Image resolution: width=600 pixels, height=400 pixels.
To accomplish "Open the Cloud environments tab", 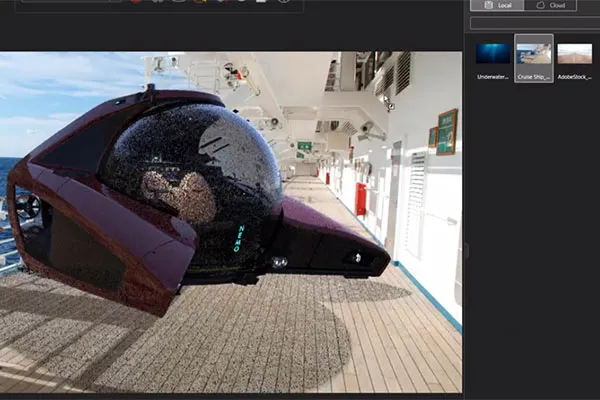I will [x=550, y=5].
